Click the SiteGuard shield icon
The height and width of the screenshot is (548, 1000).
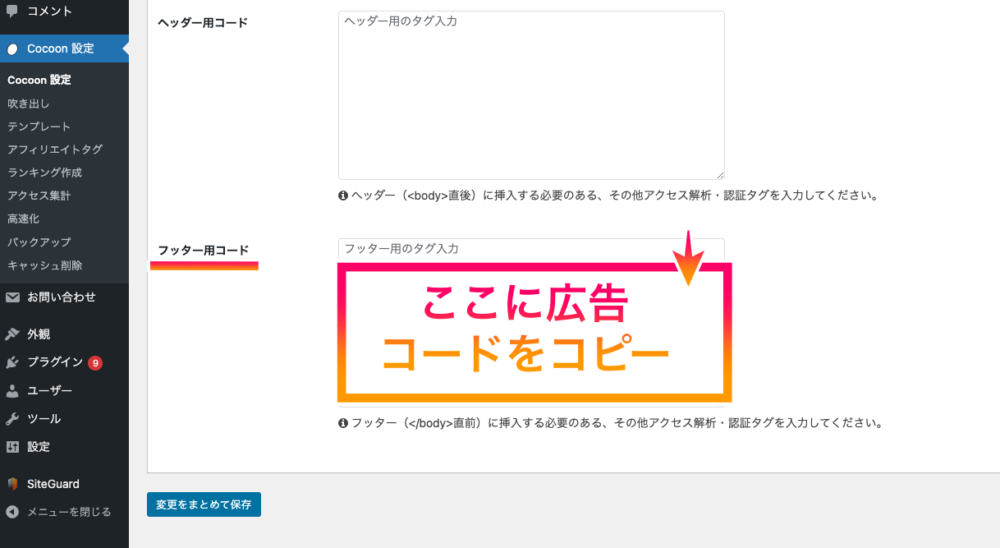pyautogui.click(x=12, y=484)
